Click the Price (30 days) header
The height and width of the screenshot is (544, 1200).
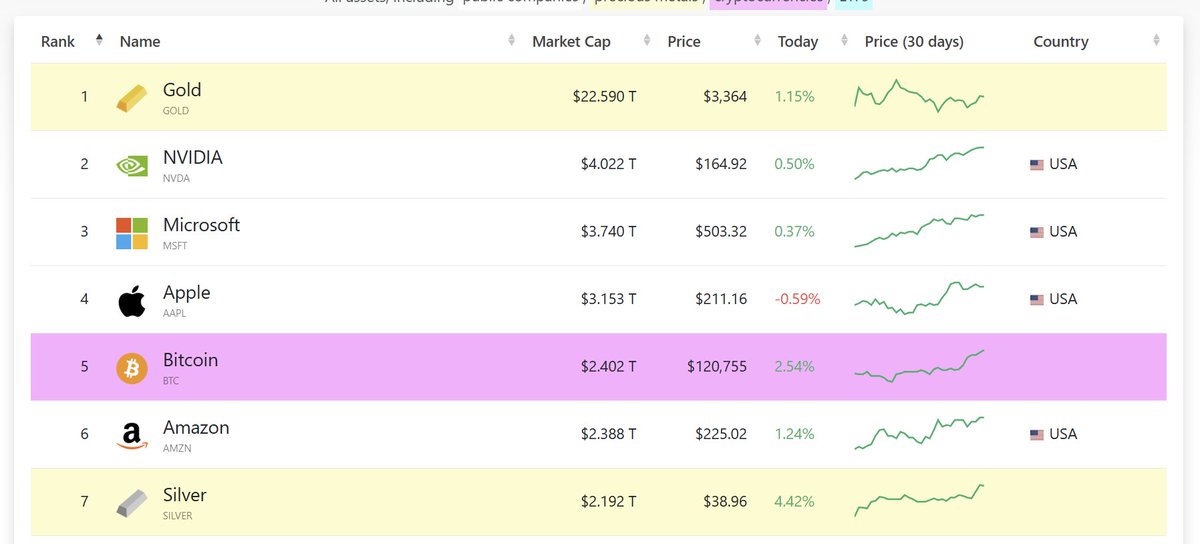[x=914, y=41]
